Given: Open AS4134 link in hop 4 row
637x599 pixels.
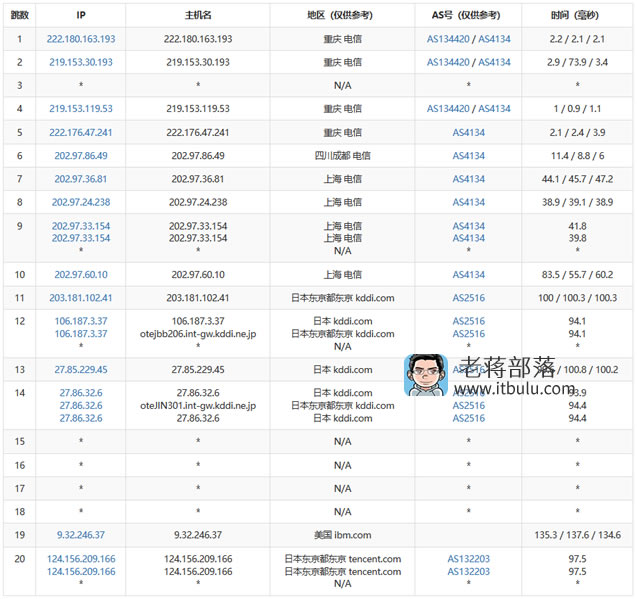Looking at the screenshot, I should (x=494, y=109).
